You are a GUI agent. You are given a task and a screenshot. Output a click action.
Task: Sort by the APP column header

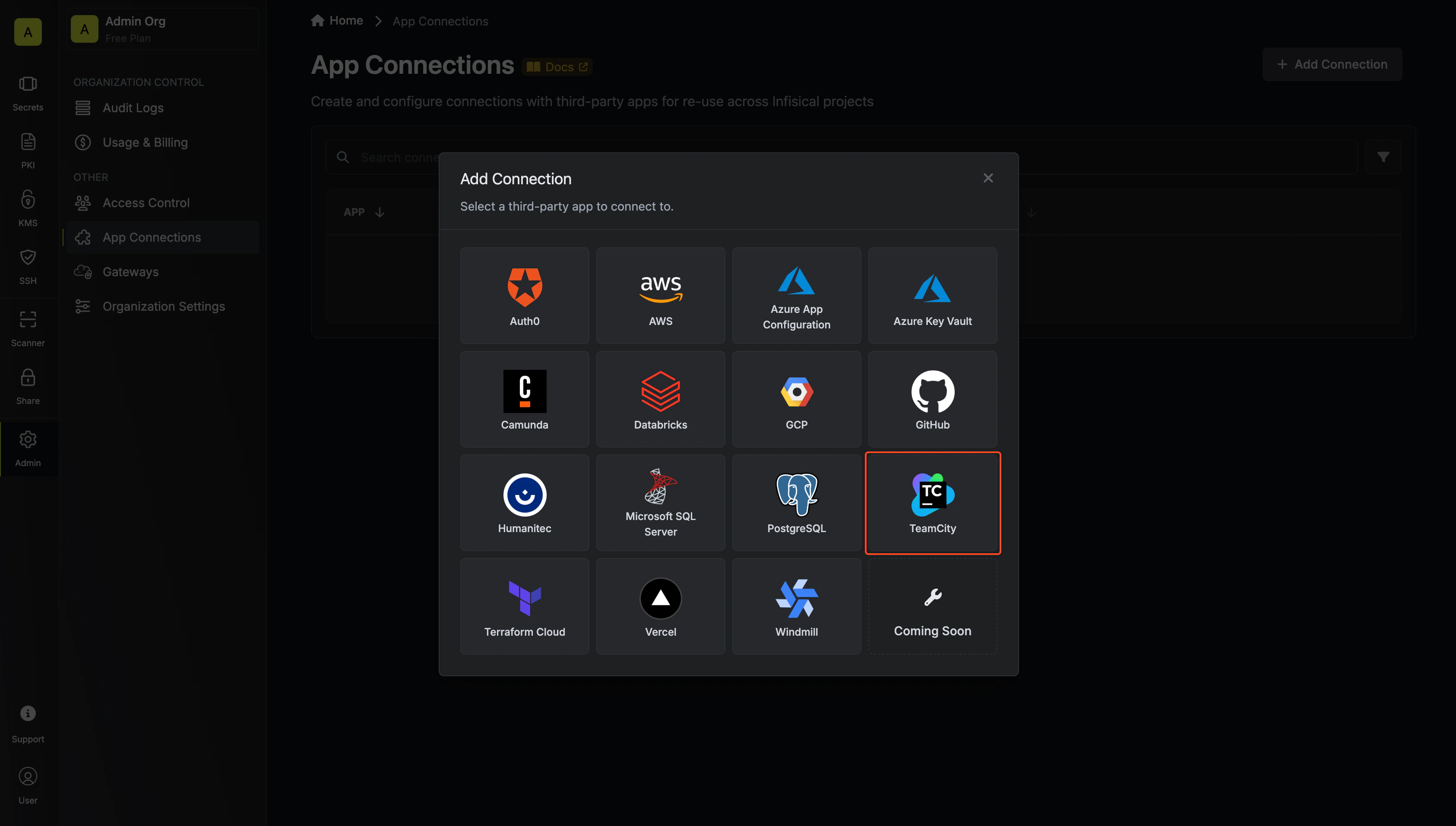click(364, 212)
